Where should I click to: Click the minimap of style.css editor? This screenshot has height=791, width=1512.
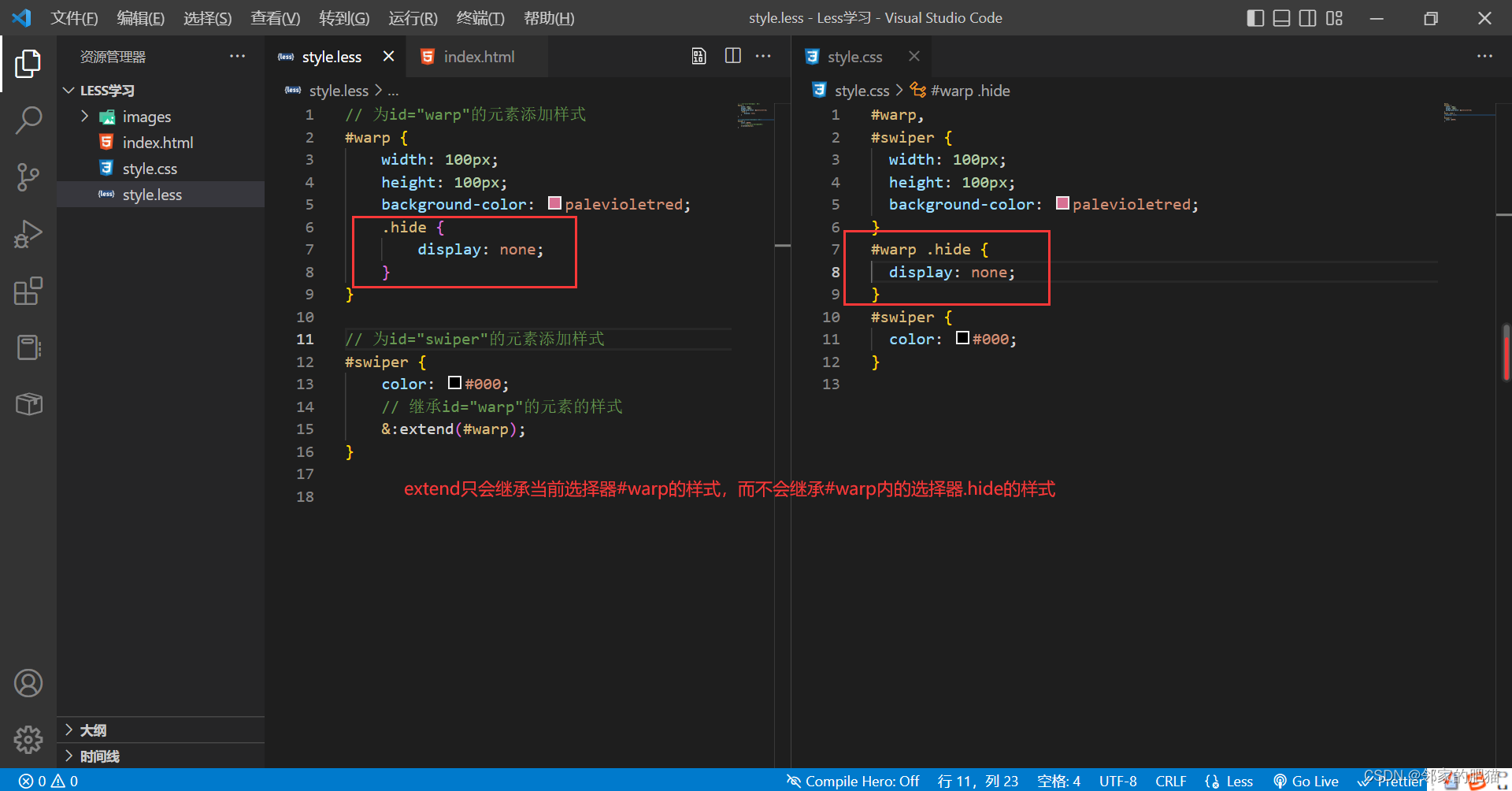click(x=1469, y=112)
